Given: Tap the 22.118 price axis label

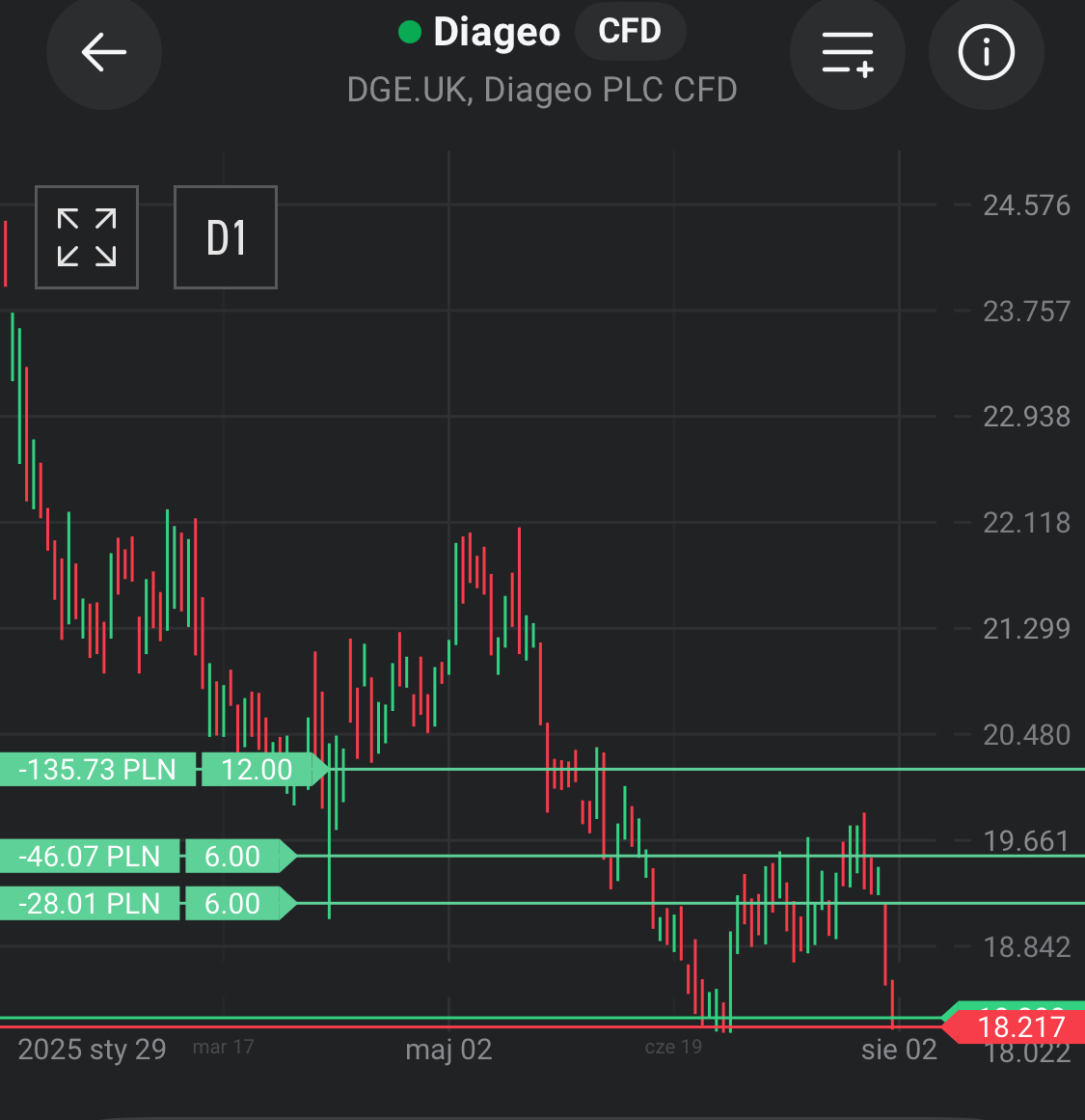Looking at the screenshot, I should (x=1026, y=523).
